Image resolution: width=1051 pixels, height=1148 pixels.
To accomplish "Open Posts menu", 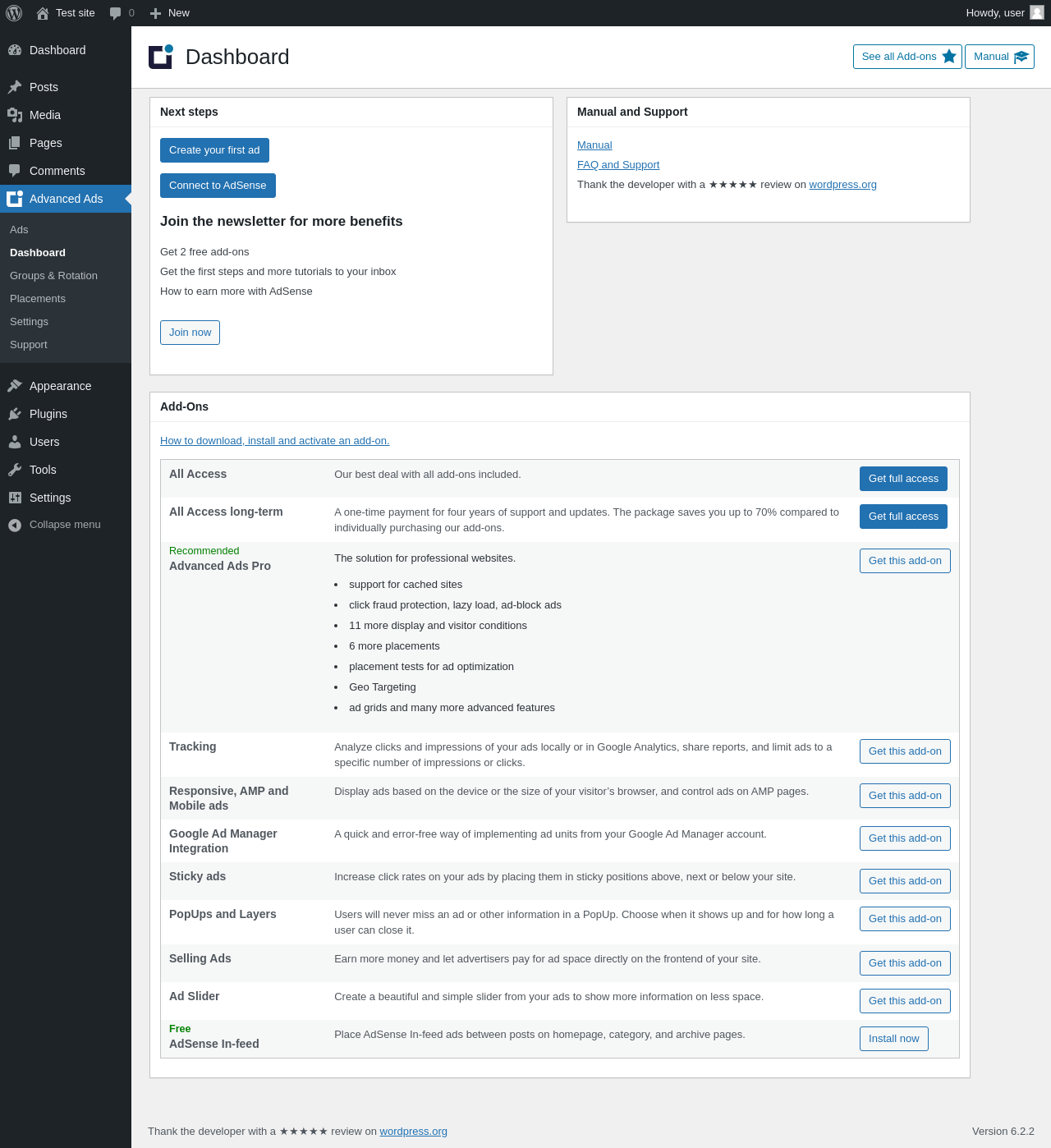I will pos(66,87).
